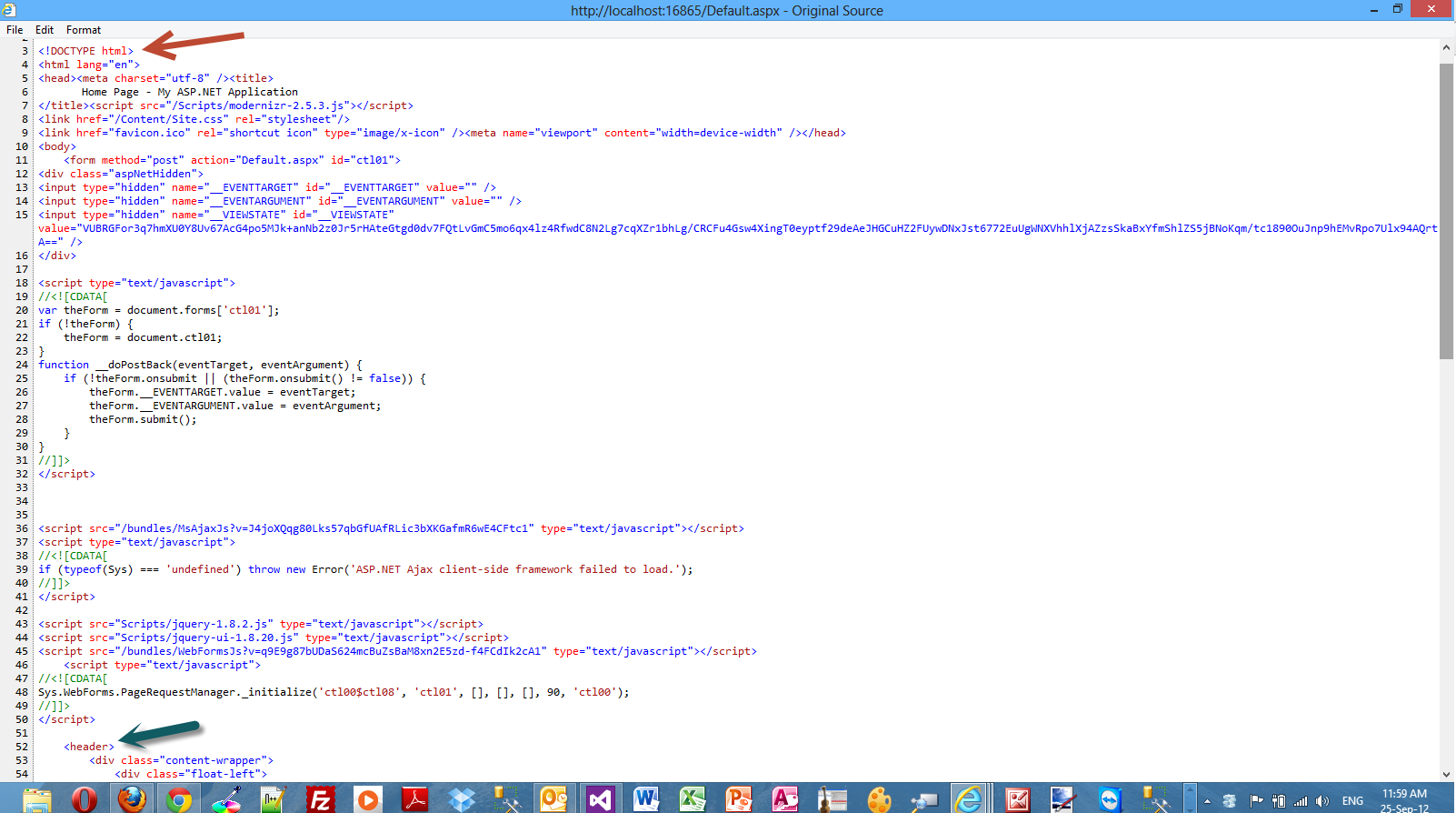Click the jquery-1.8.2.js script line
The width and height of the screenshot is (1456, 813).
[261, 624]
